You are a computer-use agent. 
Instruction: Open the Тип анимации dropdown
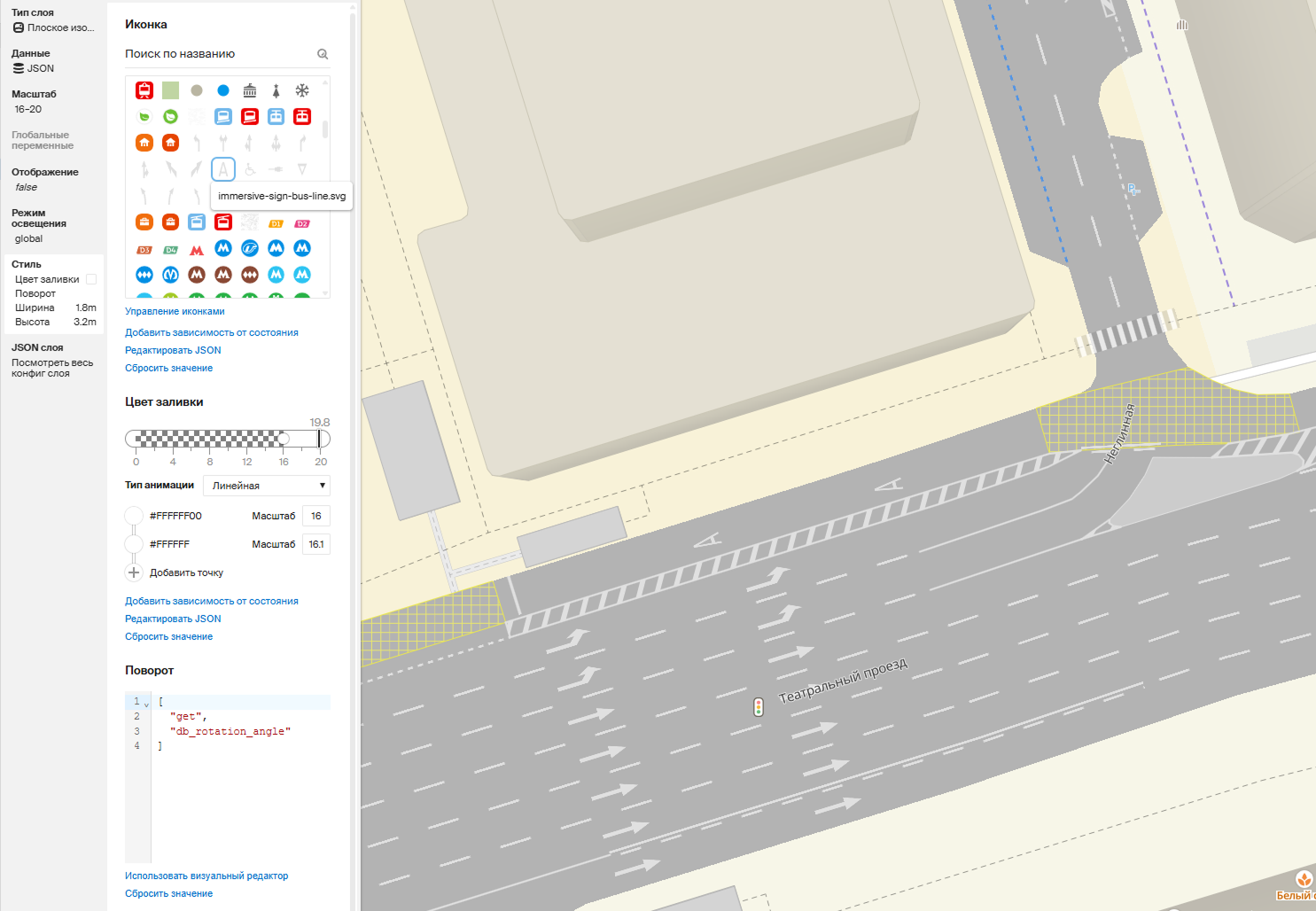[x=267, y=486]
